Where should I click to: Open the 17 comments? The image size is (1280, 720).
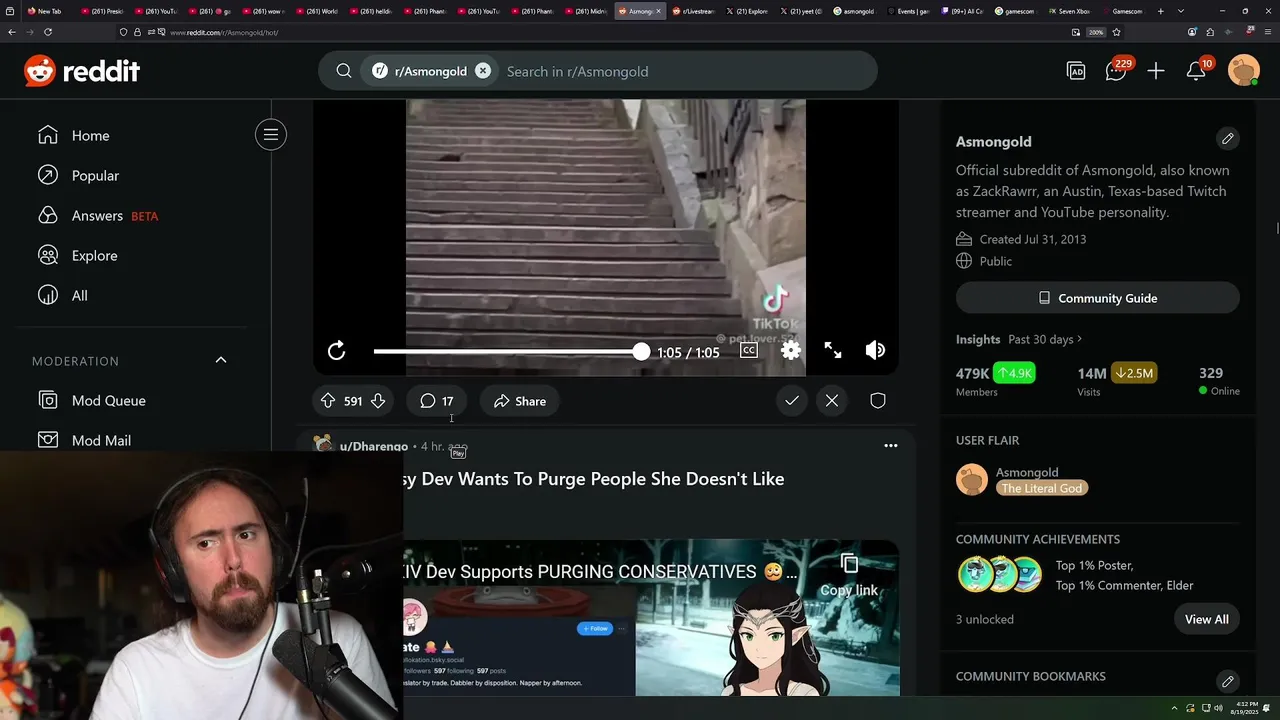437,401
